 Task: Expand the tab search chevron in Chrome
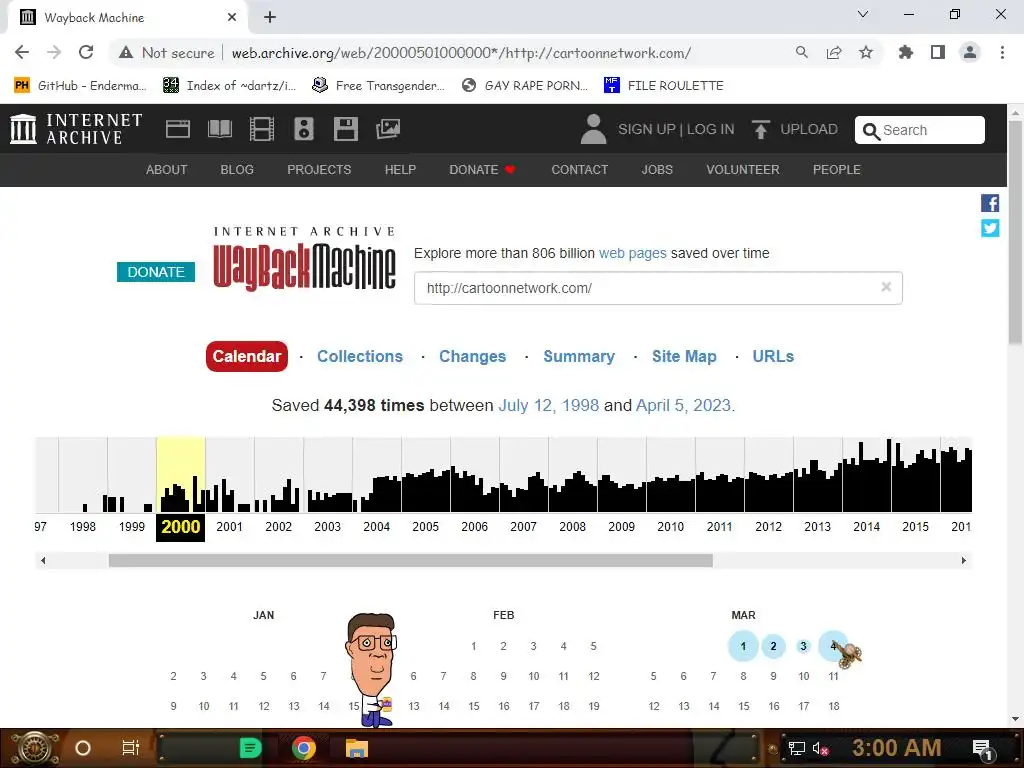(863, 14)
